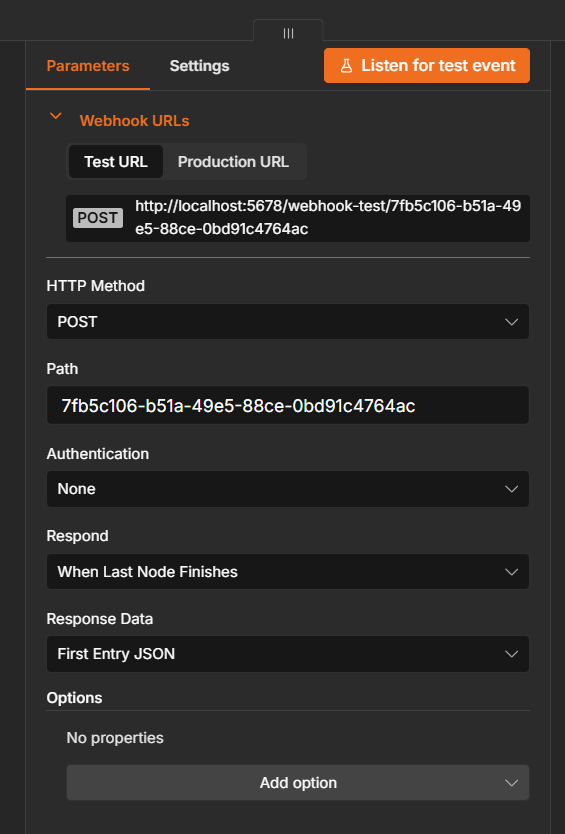
Task: Copy the webhook test URL text
Action: click(x=328, y=218)
